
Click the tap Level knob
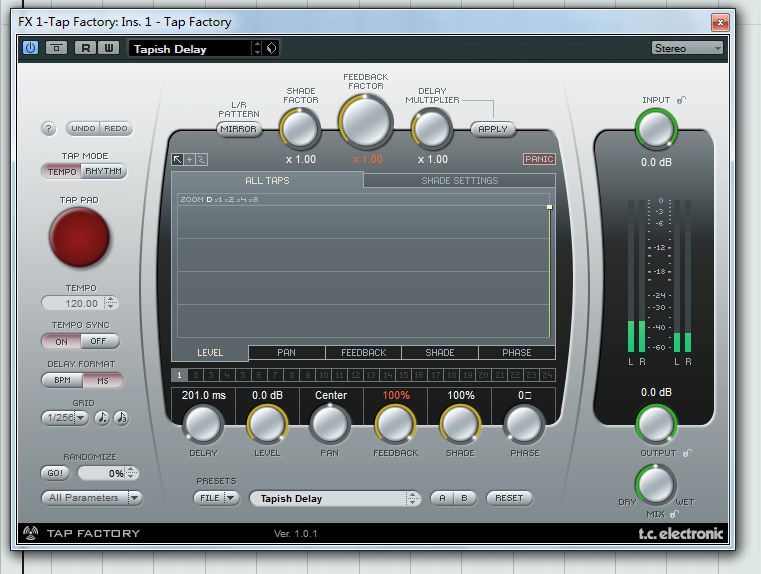coord(267,424)
